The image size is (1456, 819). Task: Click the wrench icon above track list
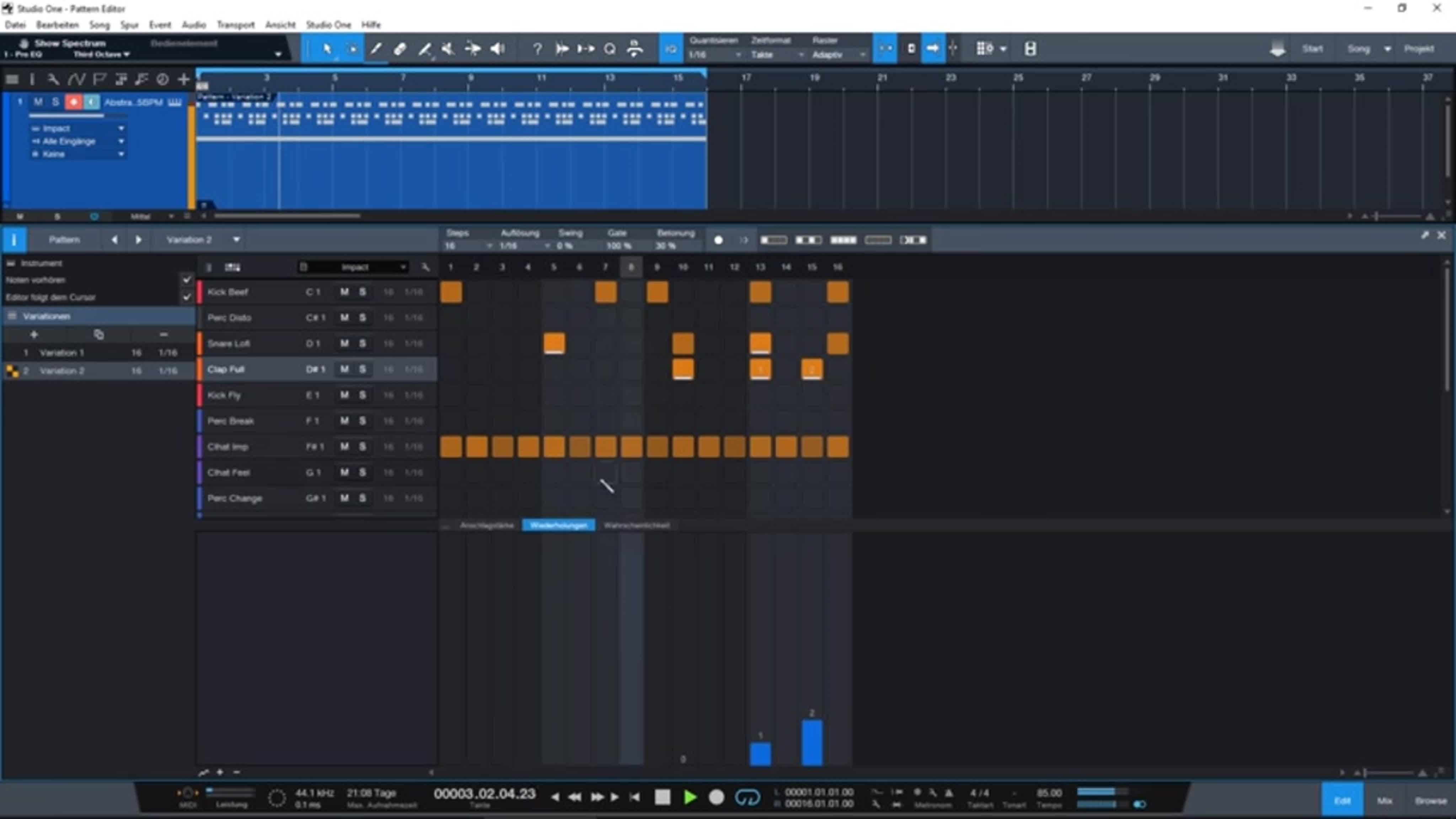coord(53,79)
